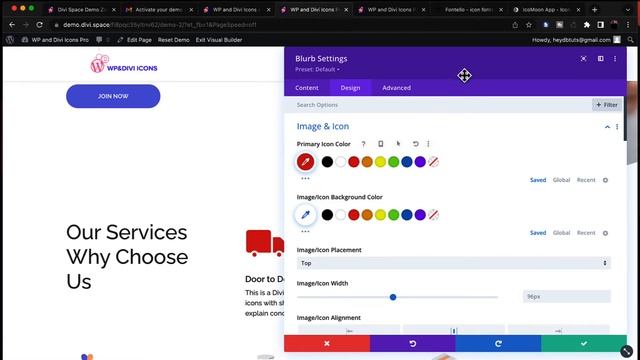
Task: Click the Image/Icon Width slider handle
Action: pos(393,297)
